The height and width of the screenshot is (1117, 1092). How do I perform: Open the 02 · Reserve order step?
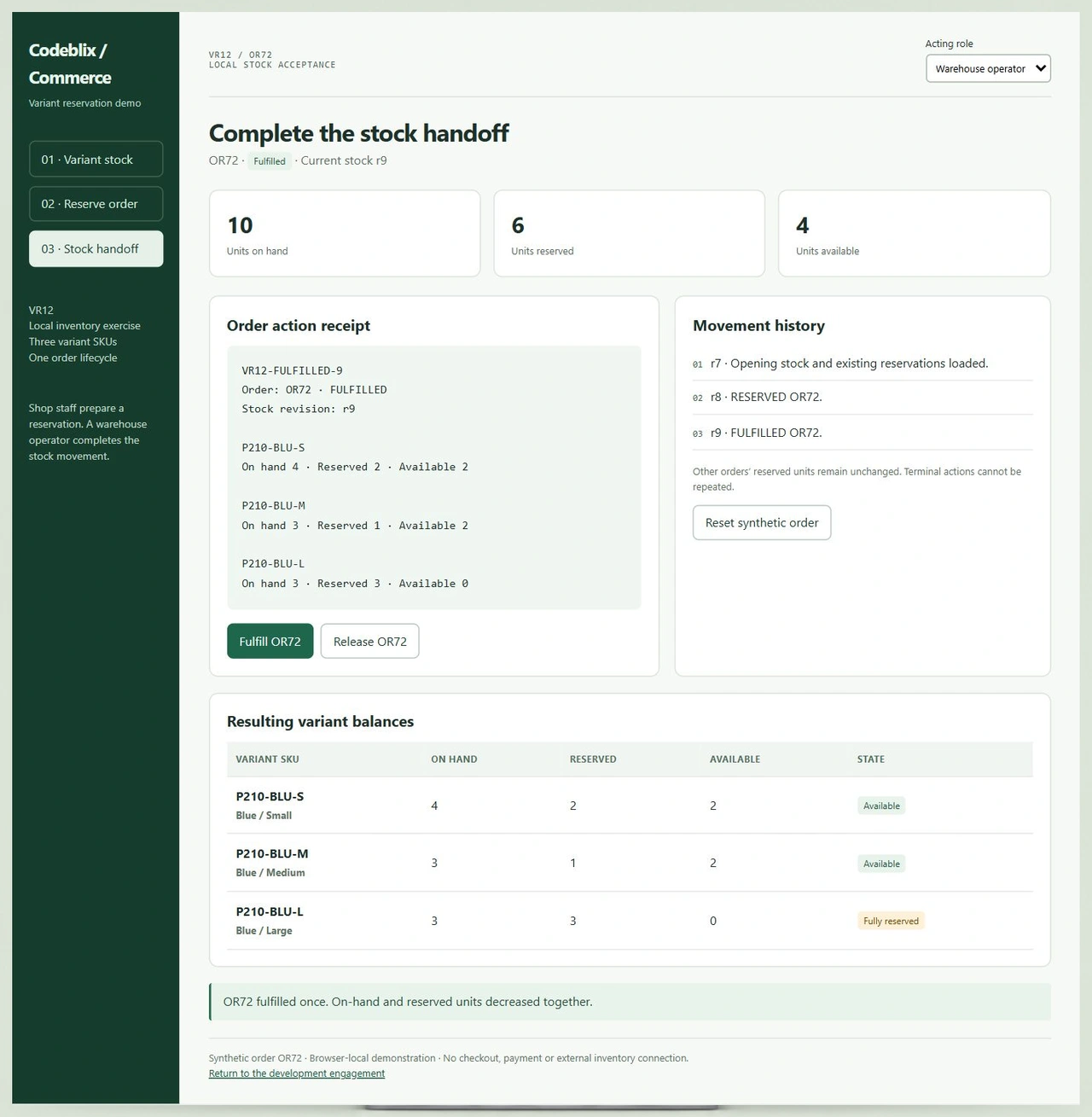(x=96, y=204)
